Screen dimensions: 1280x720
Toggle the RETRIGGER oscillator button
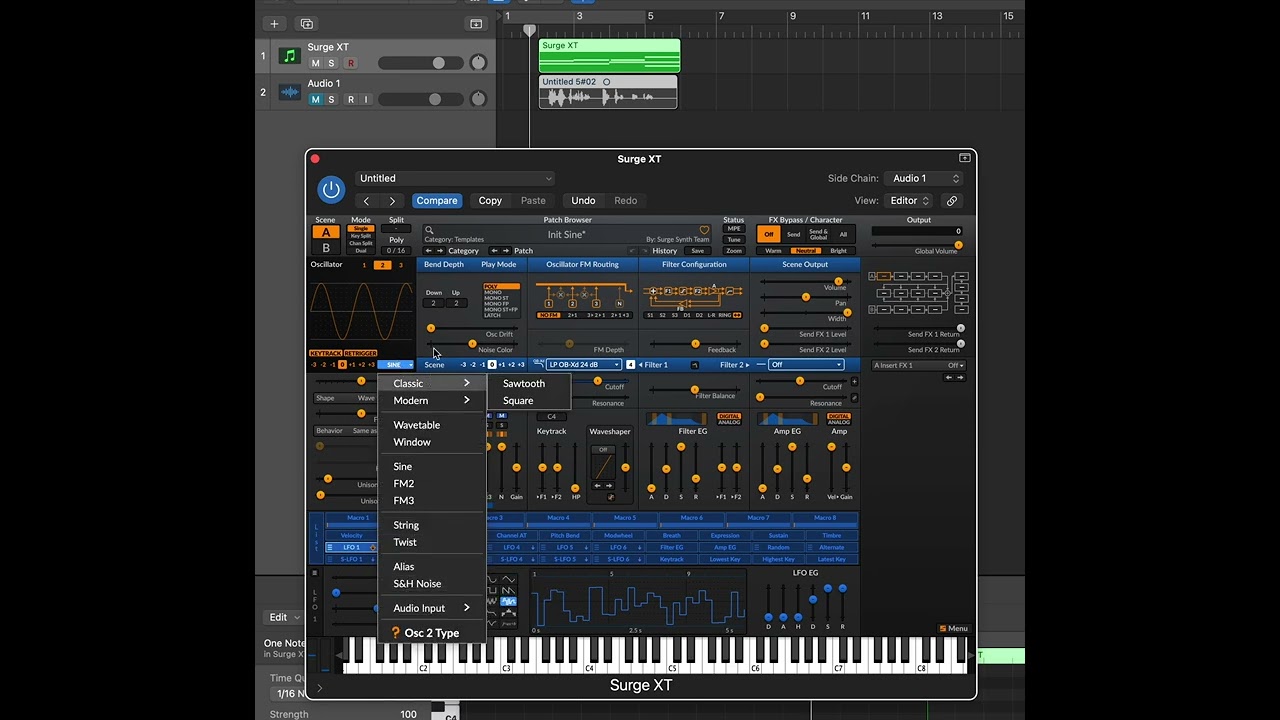point(360,353)
